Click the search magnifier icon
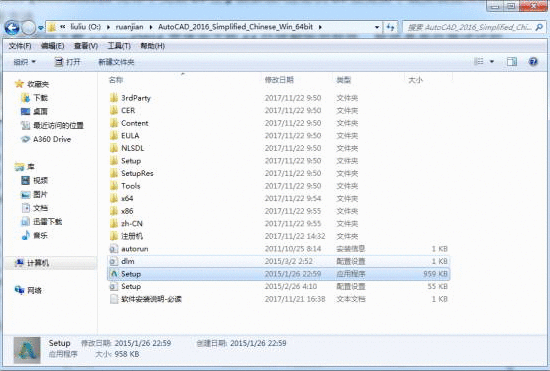550x371 pixels. (x=539, y=27)
